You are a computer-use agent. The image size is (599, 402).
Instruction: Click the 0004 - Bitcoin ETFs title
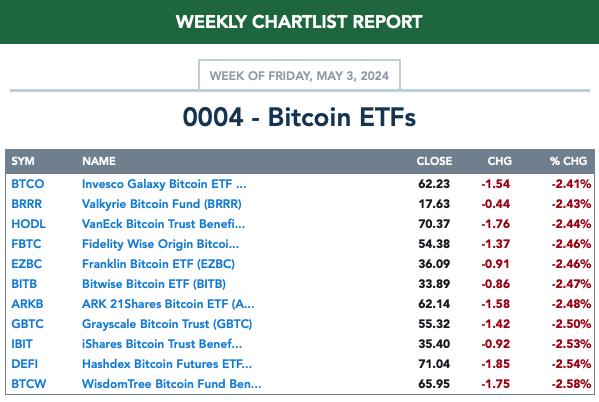tap(299, 117)
